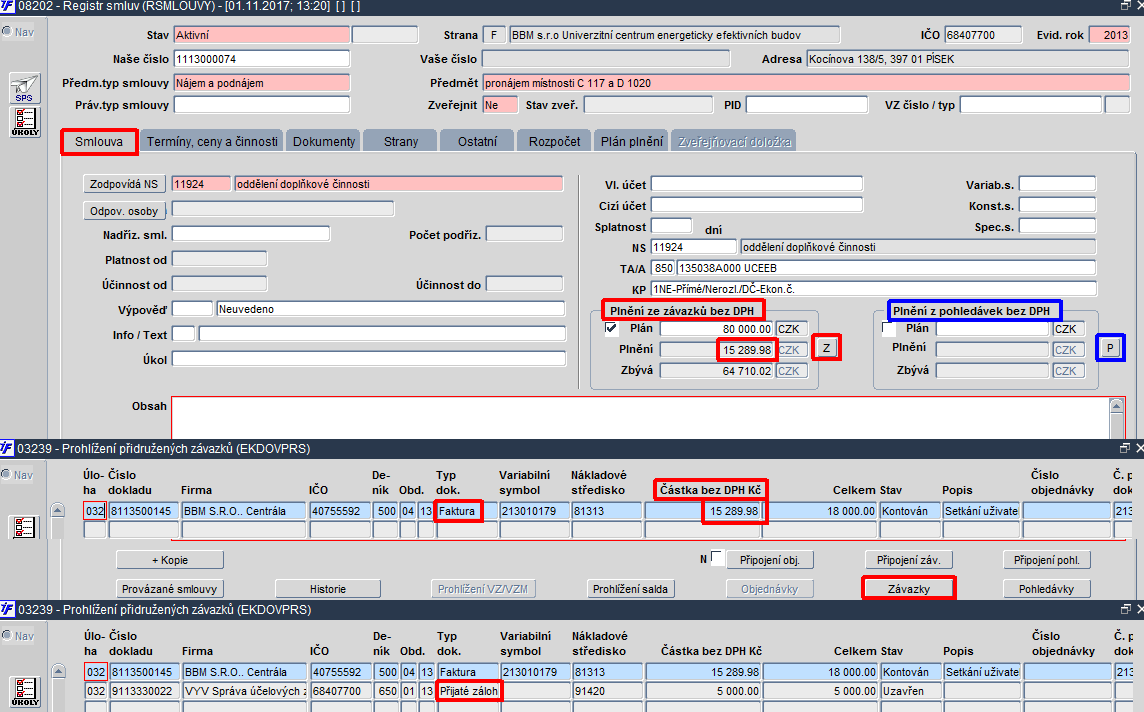Click into the Předmět field
The image size is (1144, 712).
(806, 82)
